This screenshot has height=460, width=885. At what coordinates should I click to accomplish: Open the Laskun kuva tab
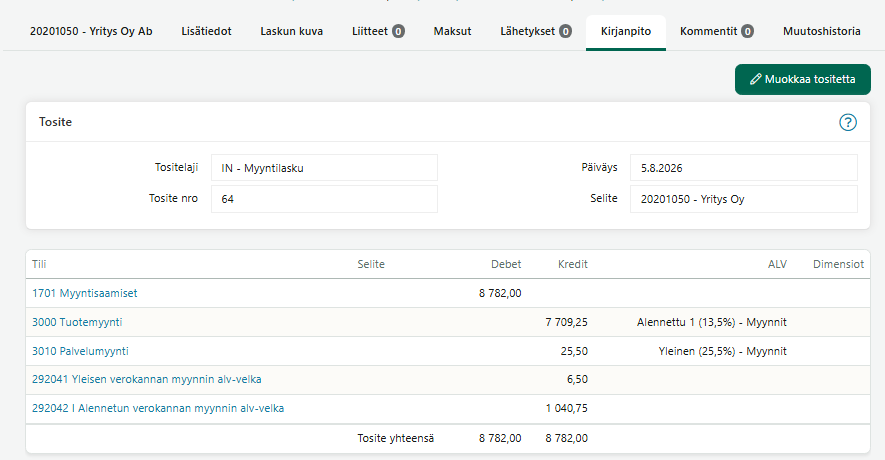tap(291, 32)
